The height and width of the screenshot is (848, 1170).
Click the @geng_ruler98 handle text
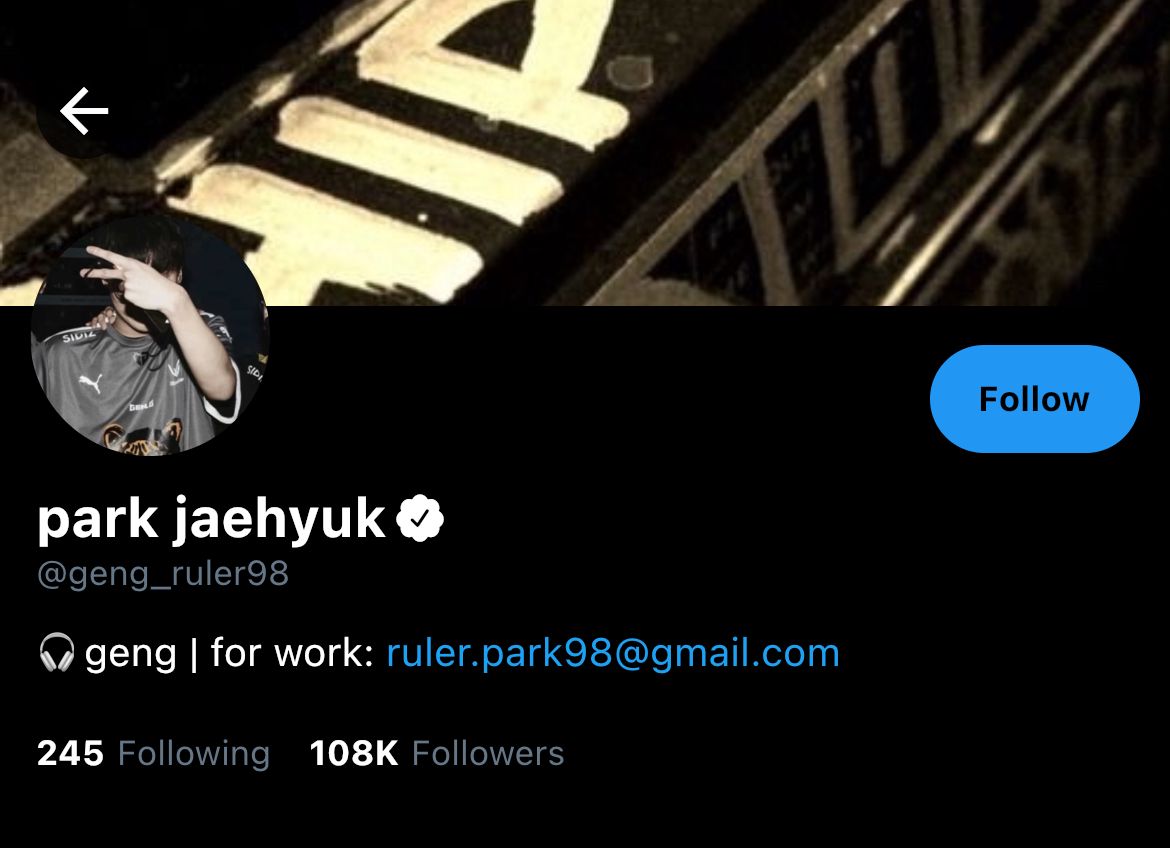[x=163, y=574]
